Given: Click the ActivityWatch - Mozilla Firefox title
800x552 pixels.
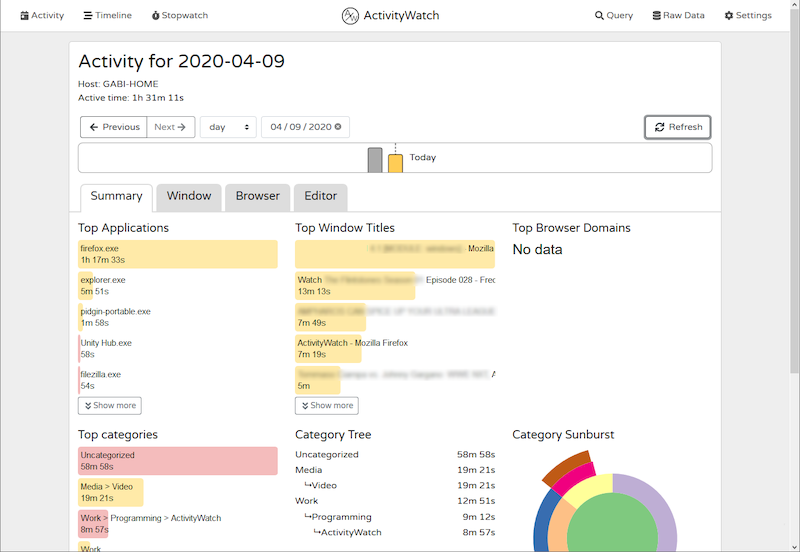Looking at the screenshot, I should pyautogui.click(x=395, y=348).
